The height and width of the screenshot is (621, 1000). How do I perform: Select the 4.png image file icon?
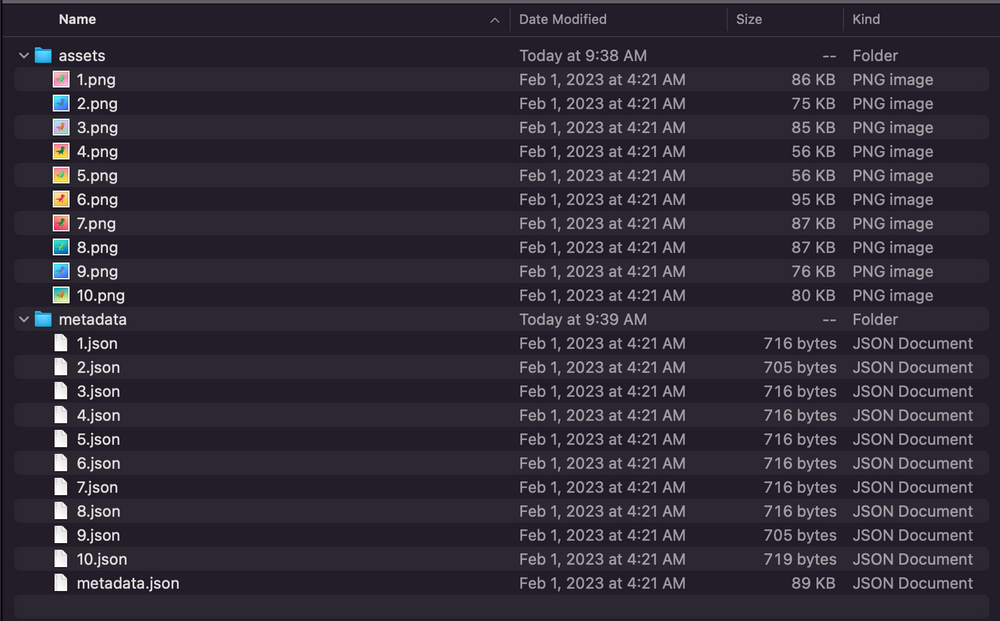pyautogui.click(x=61, y=152)
